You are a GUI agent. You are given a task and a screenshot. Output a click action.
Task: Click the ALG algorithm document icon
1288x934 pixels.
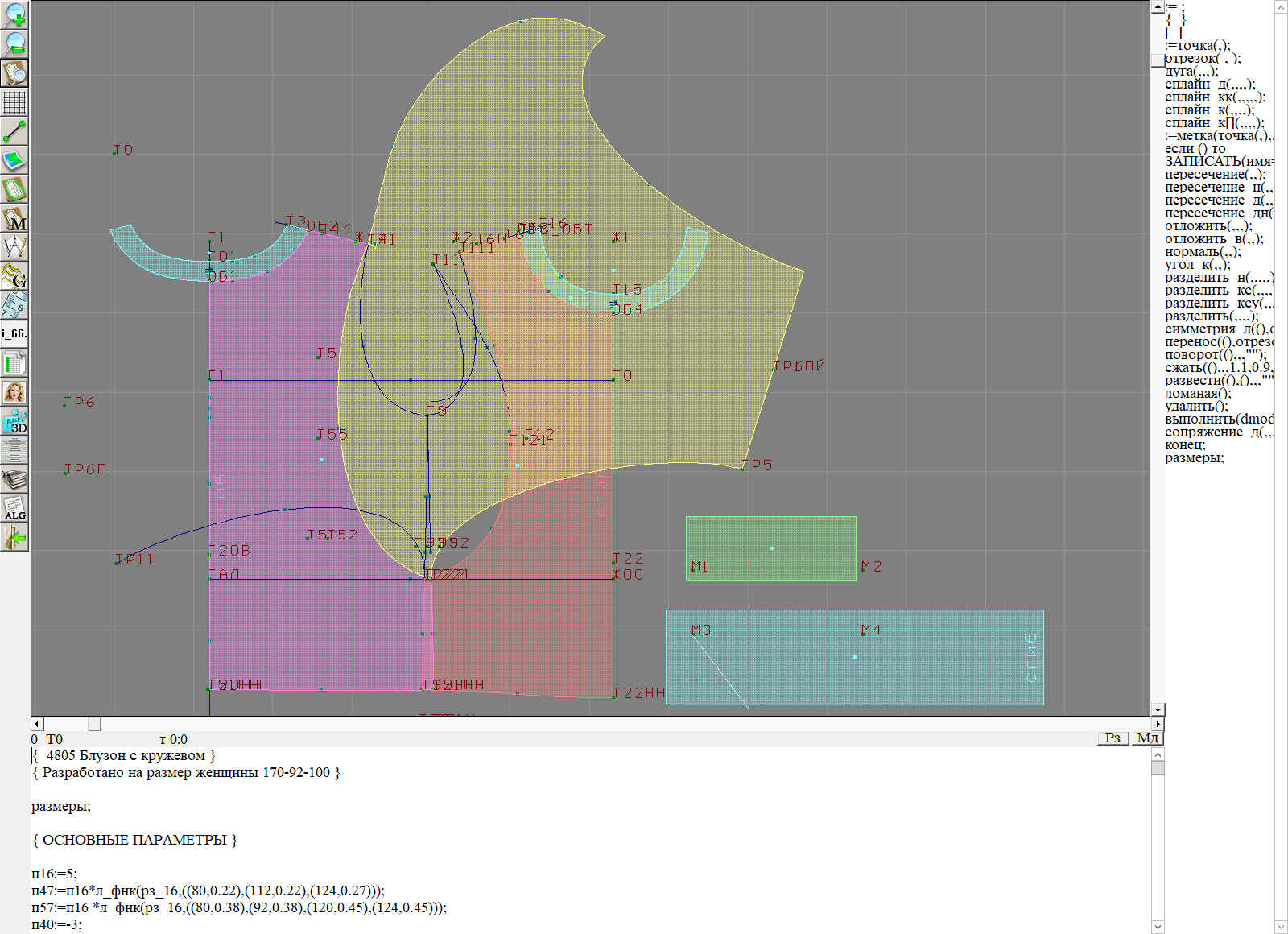point(14,508)
